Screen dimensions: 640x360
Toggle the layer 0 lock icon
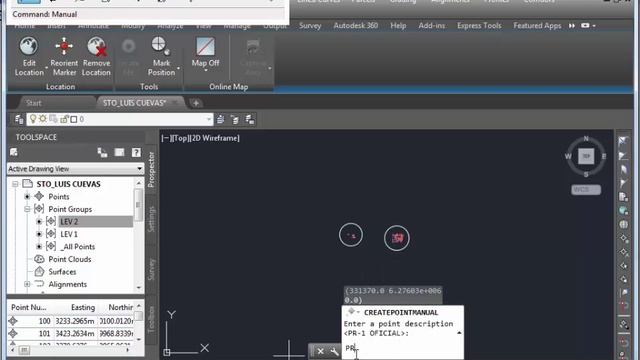coord(64,119)
